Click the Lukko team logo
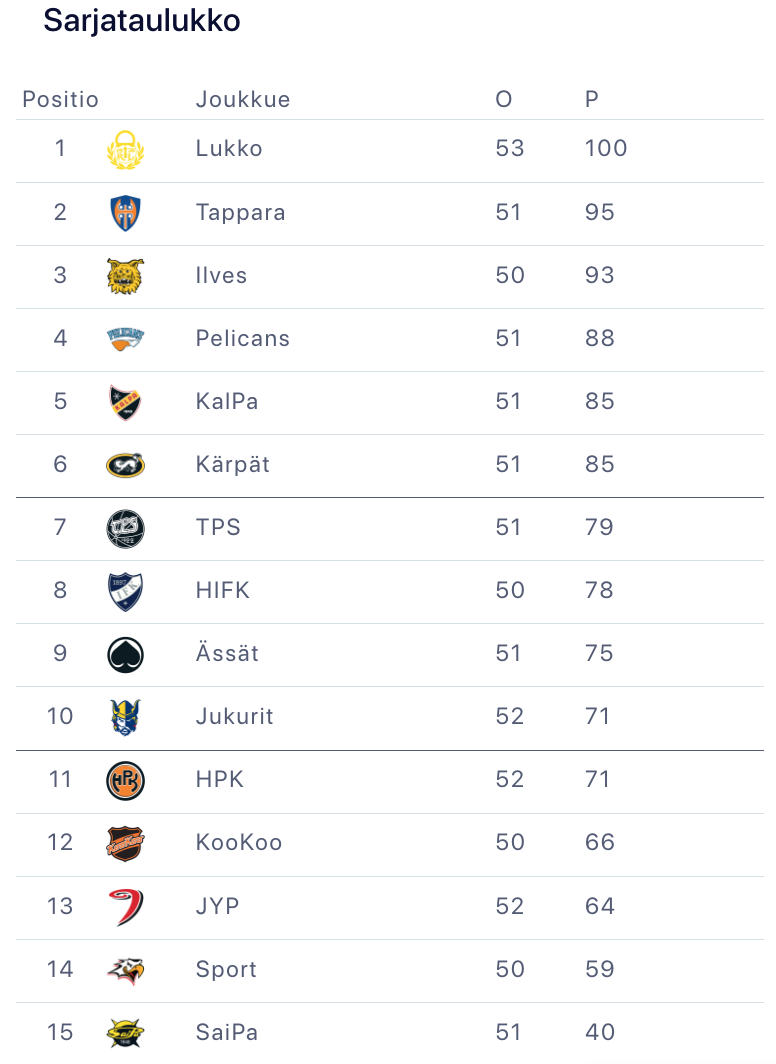776x1064 pixels. pyautogui.click(x=125, y=150)
